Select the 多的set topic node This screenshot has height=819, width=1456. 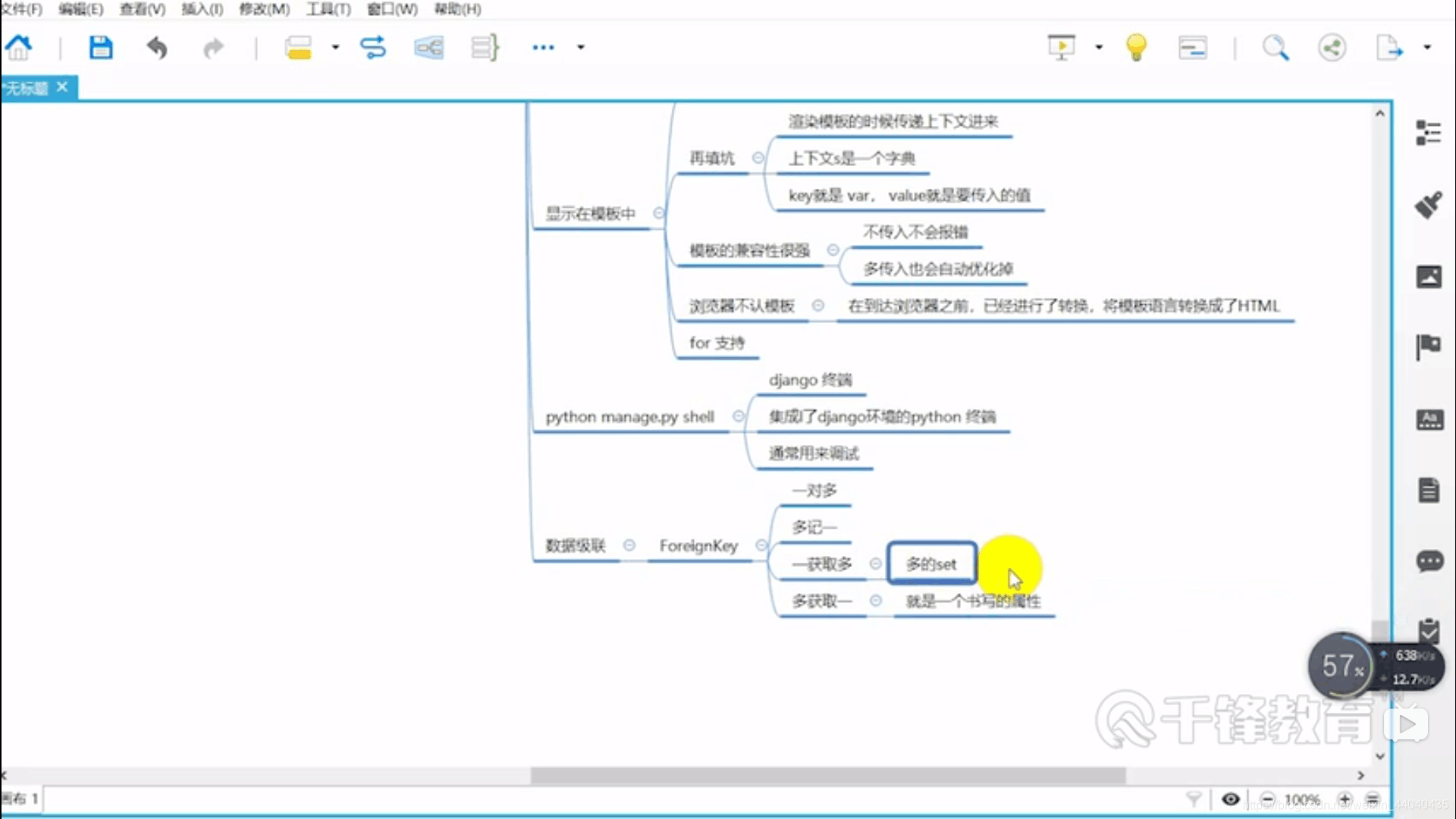pos(931,563)
